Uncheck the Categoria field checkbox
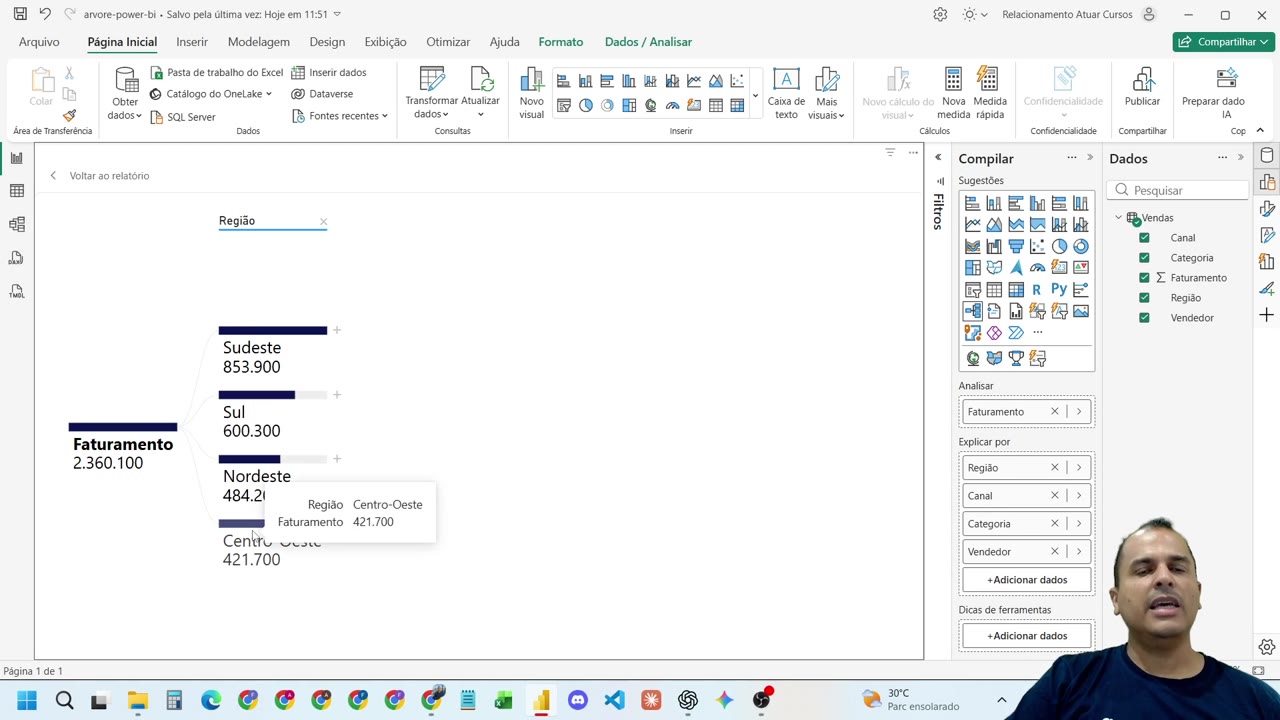 click(x=1144, y=258)
